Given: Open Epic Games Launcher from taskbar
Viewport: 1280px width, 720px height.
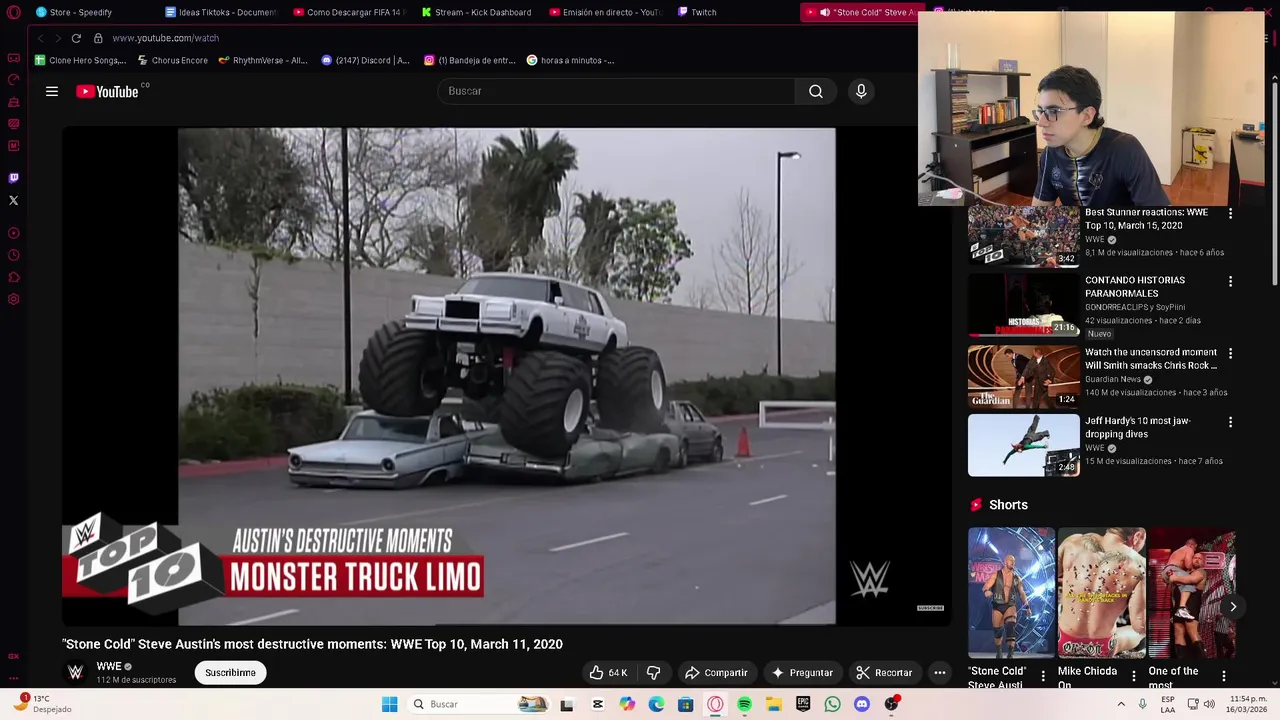Looking at the screenshot, I should [x=803, y=704].
